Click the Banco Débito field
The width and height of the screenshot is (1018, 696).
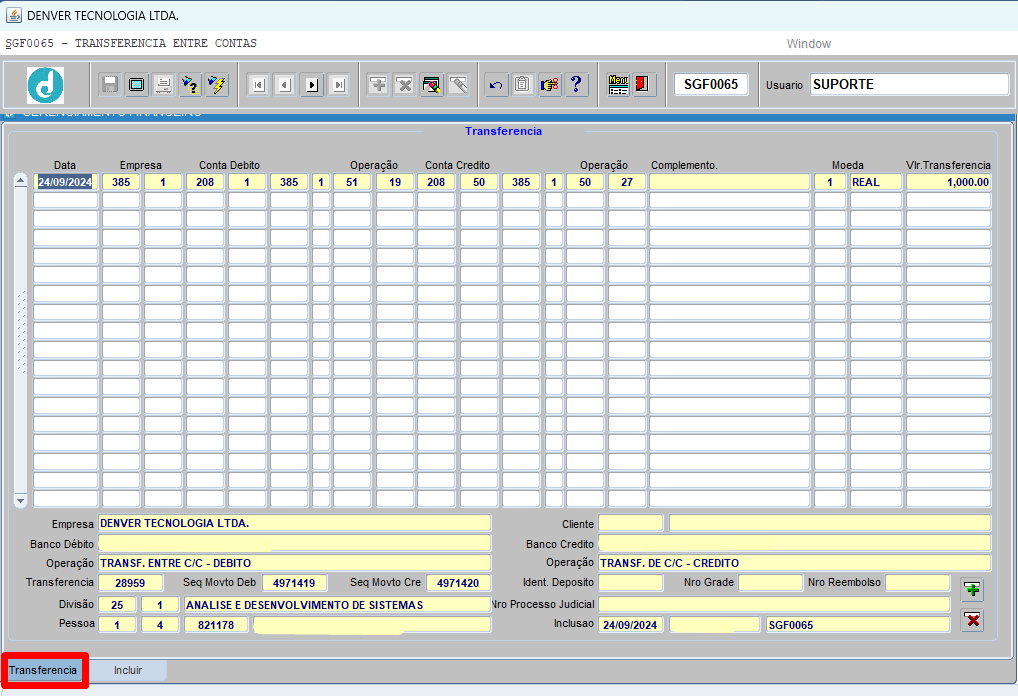(295, 543)
